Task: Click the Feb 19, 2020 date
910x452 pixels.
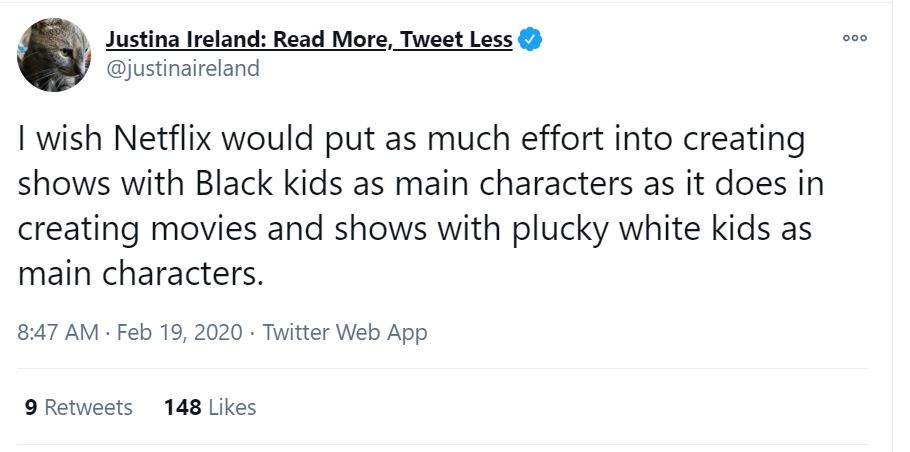Action: point(180,332)
